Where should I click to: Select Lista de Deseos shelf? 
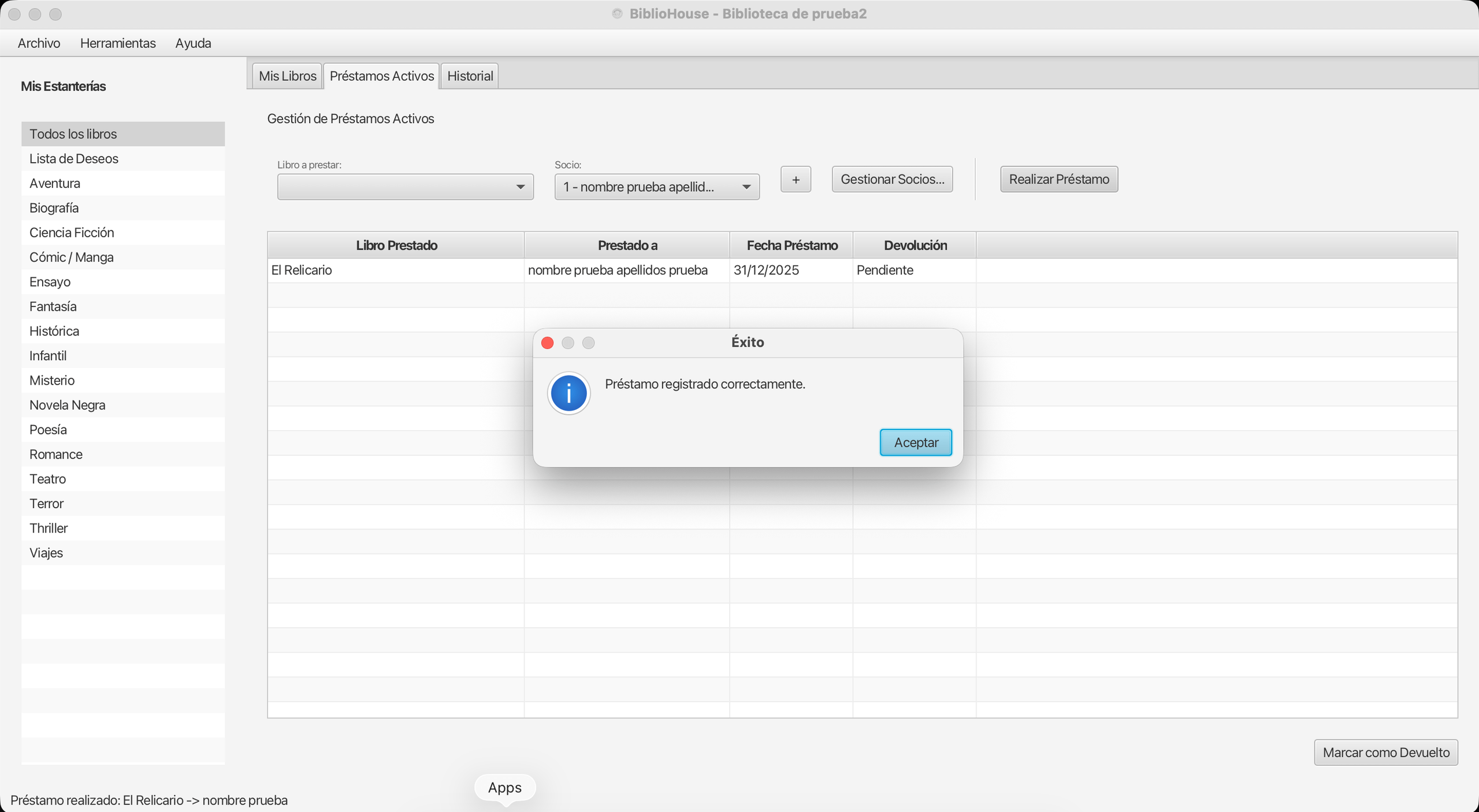[x=74, y=159]
